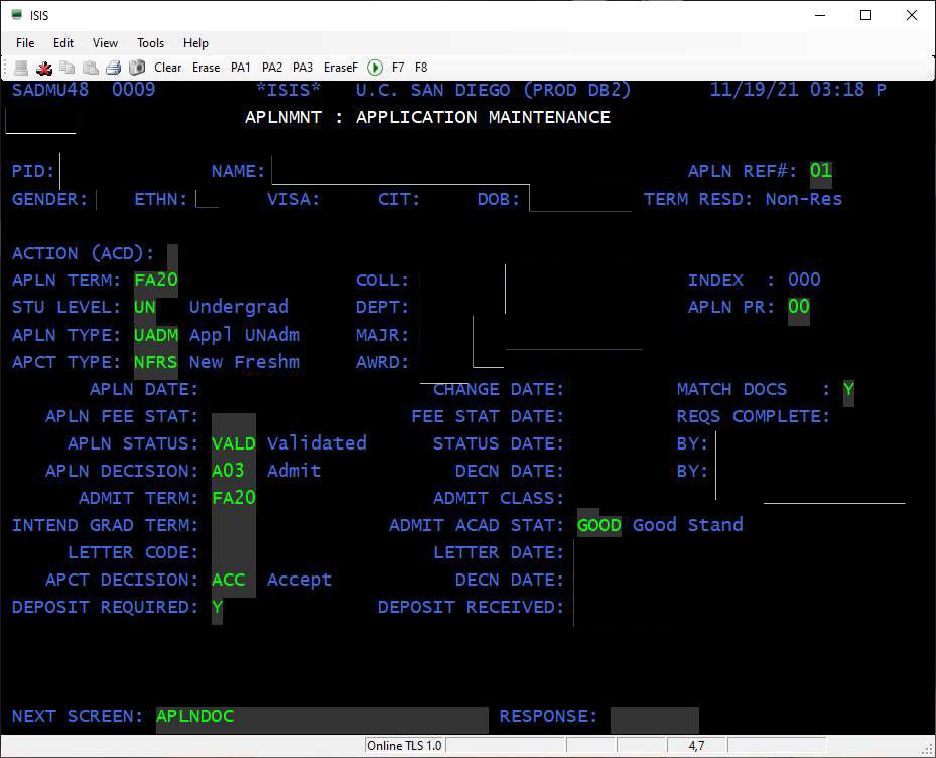This screenshot has width=936, height=758.
Task: Click the 'Online TLS 1.0' status bar entry
Action: 405,746
